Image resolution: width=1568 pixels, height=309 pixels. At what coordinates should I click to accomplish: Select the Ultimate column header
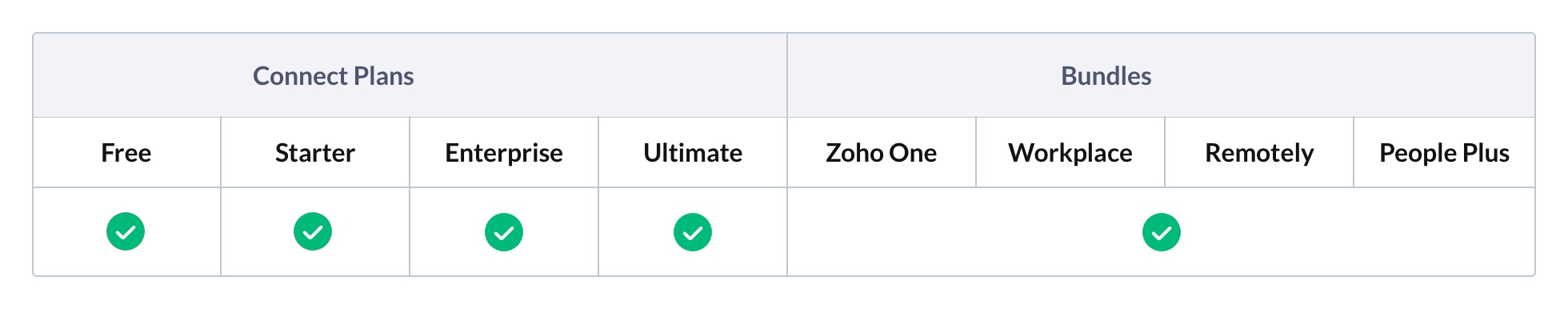[x=693, y=153]
